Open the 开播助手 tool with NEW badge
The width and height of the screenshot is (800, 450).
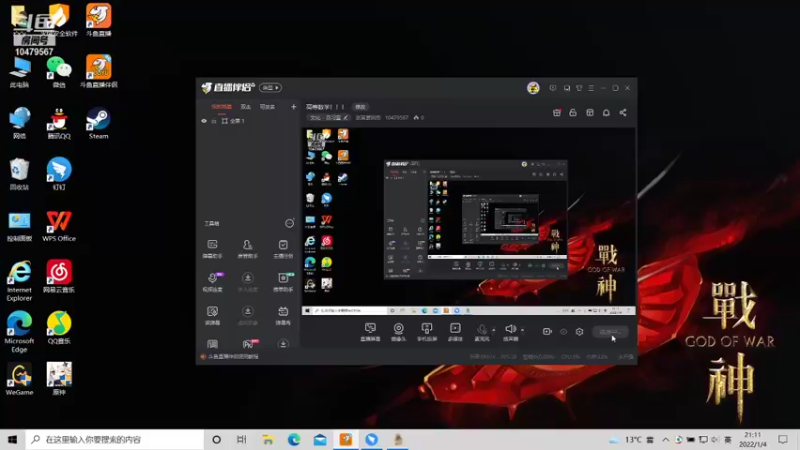[x=283, y=282]
